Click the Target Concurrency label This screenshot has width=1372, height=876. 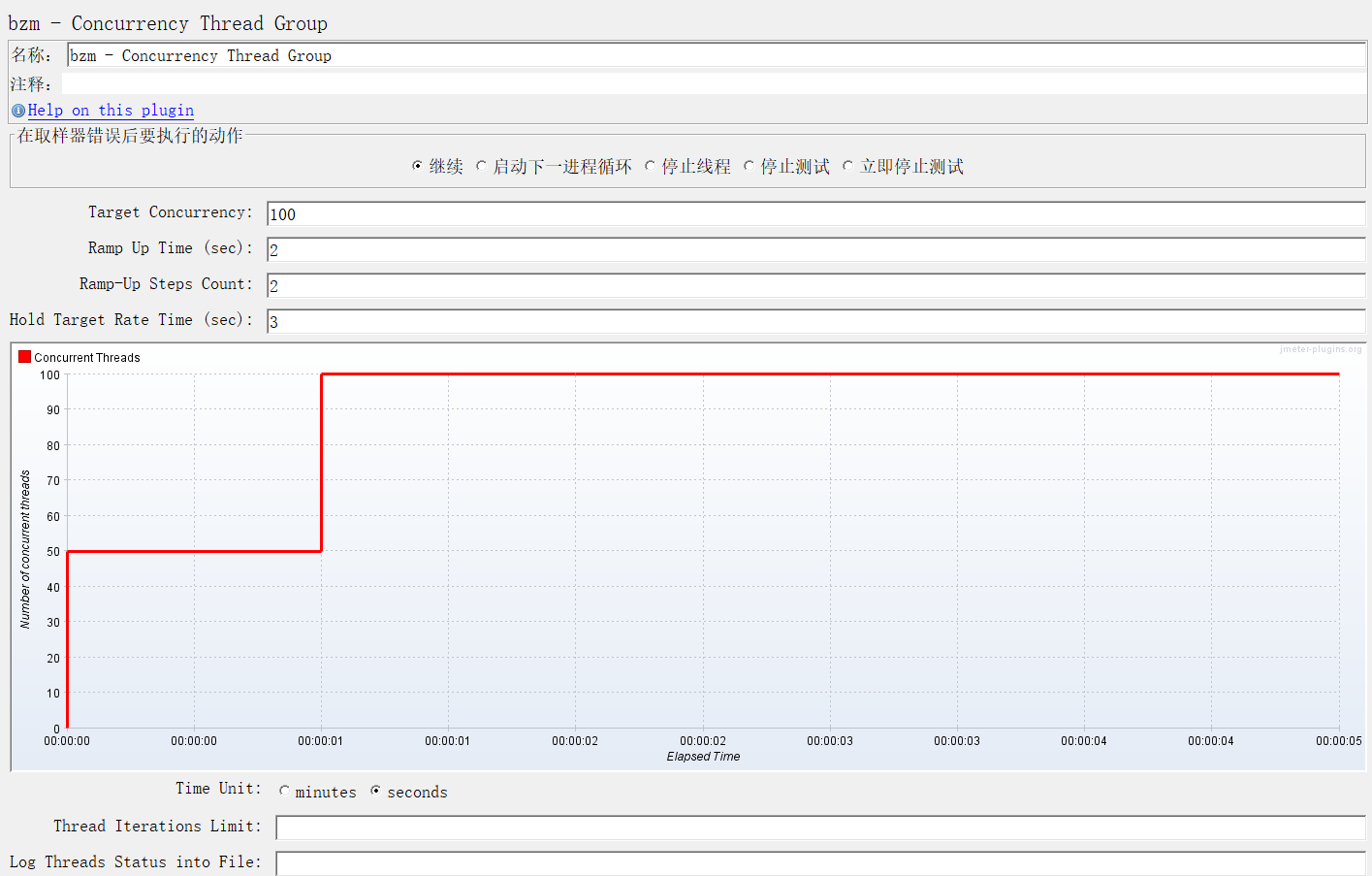click(x=171, y=212)
